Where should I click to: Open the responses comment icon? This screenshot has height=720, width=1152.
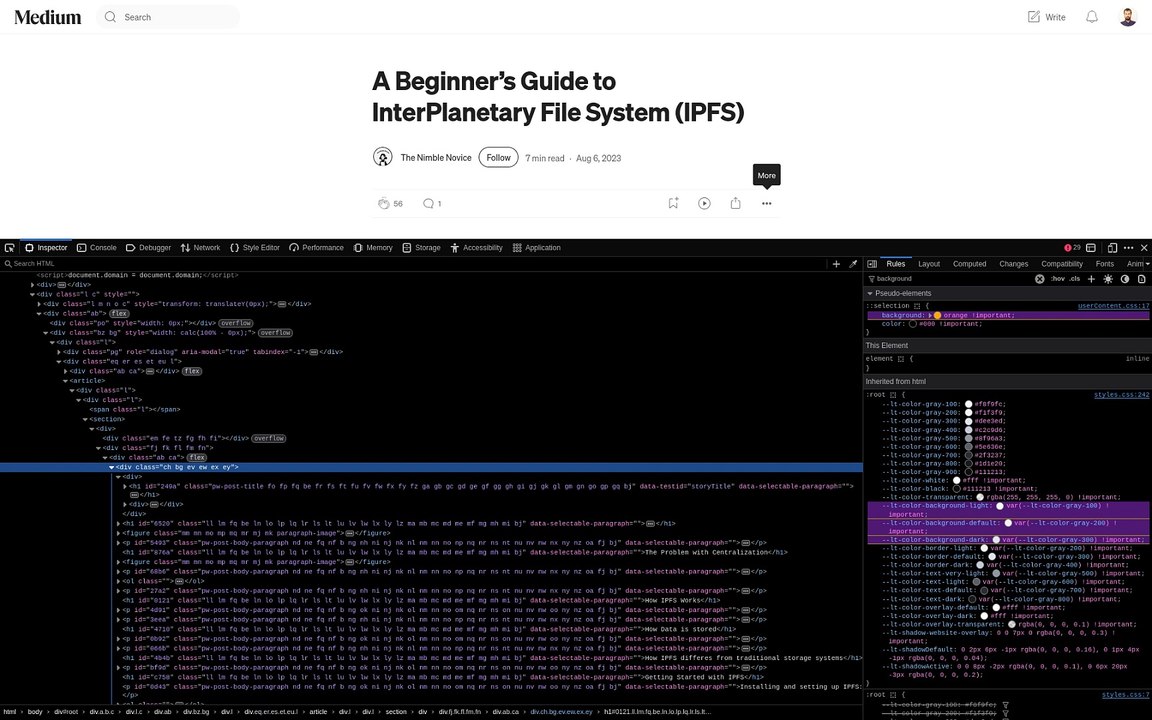coord(428,204)
